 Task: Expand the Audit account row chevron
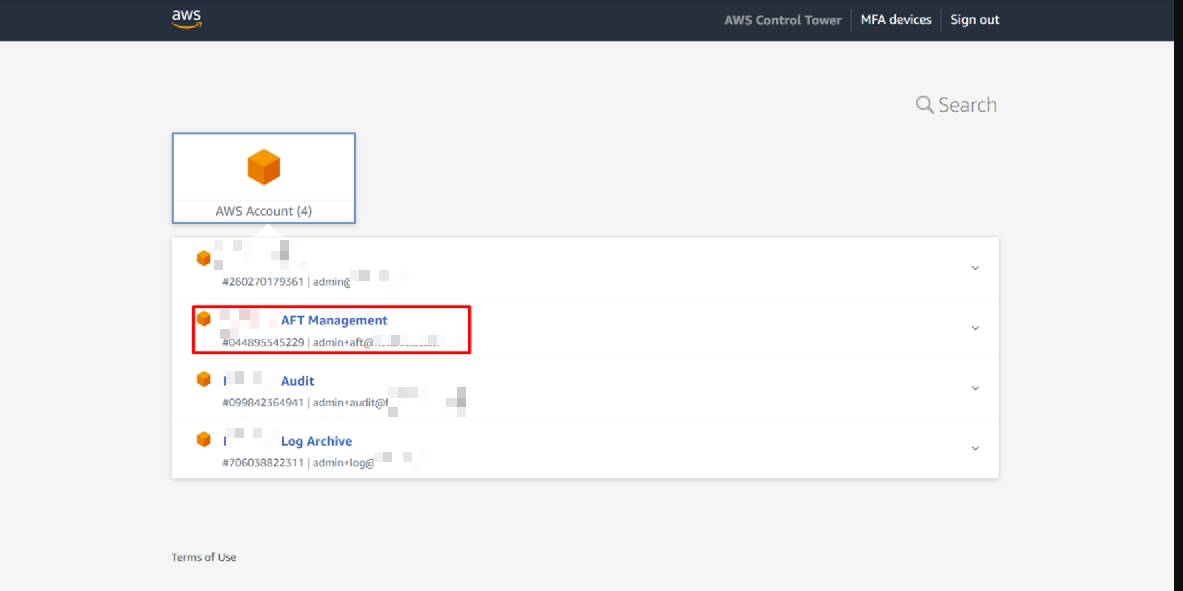[975, 388]
